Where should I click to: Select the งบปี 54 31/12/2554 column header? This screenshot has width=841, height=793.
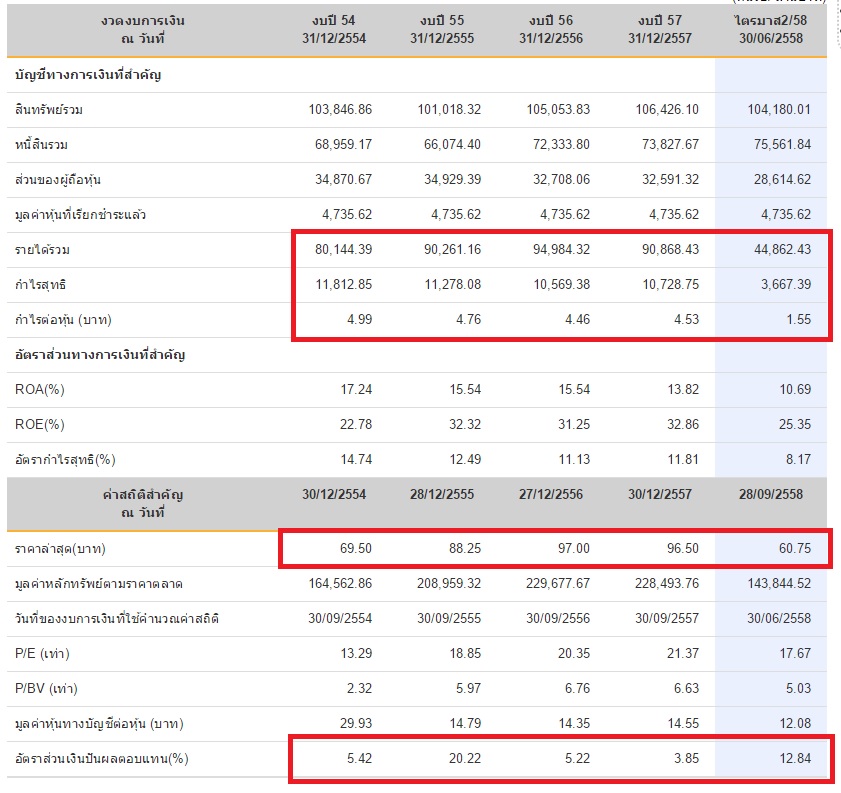(334, 29)
